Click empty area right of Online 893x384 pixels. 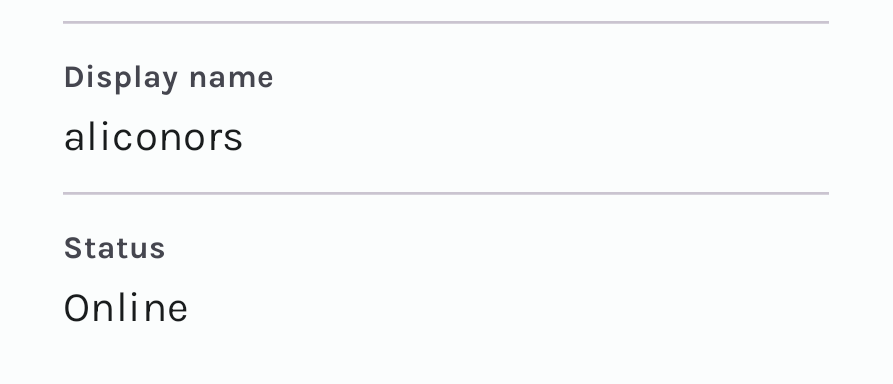coord(509,308)
